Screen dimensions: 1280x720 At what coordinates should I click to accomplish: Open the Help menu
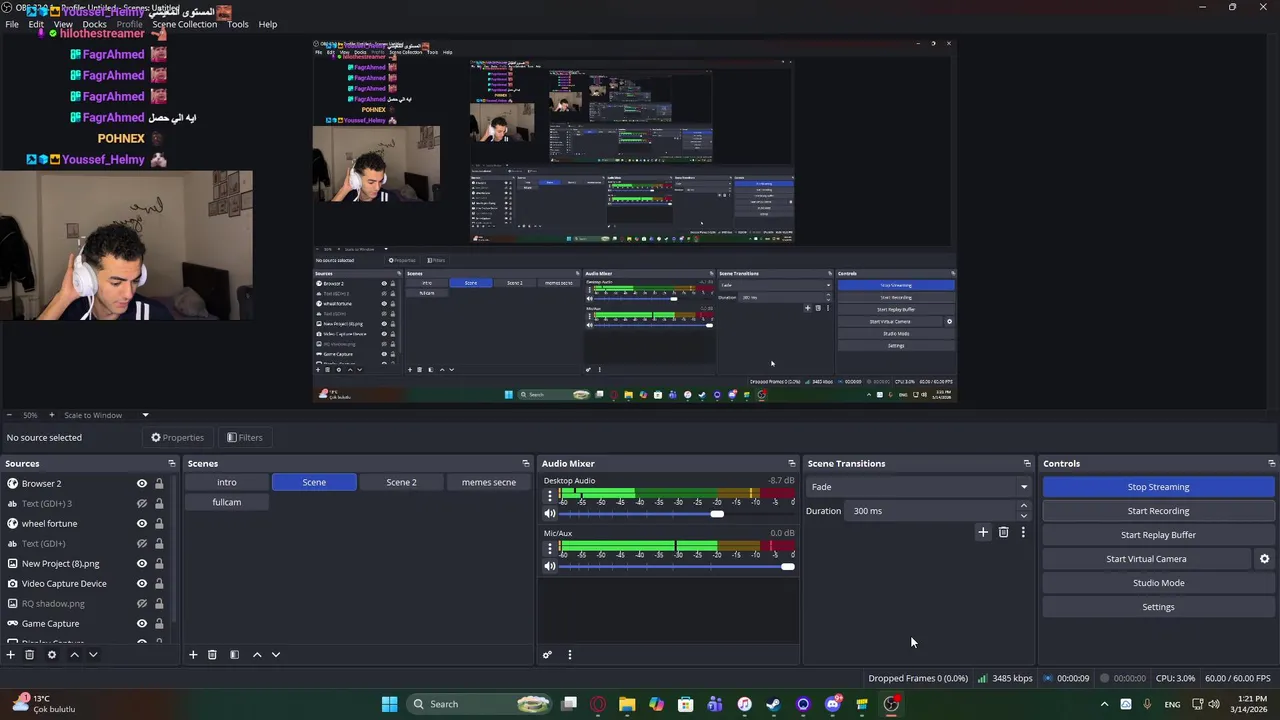coord(268,24)
